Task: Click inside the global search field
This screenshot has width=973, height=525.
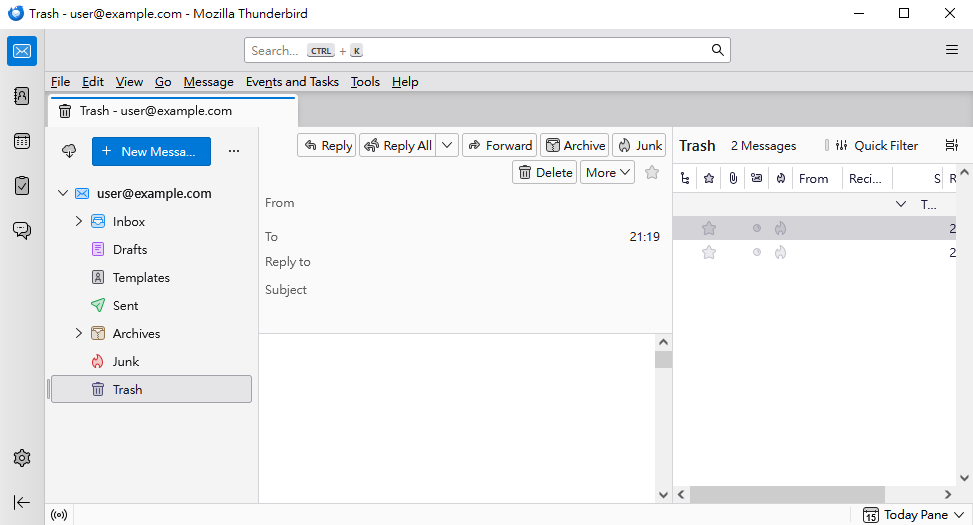Action: (487, 50)
